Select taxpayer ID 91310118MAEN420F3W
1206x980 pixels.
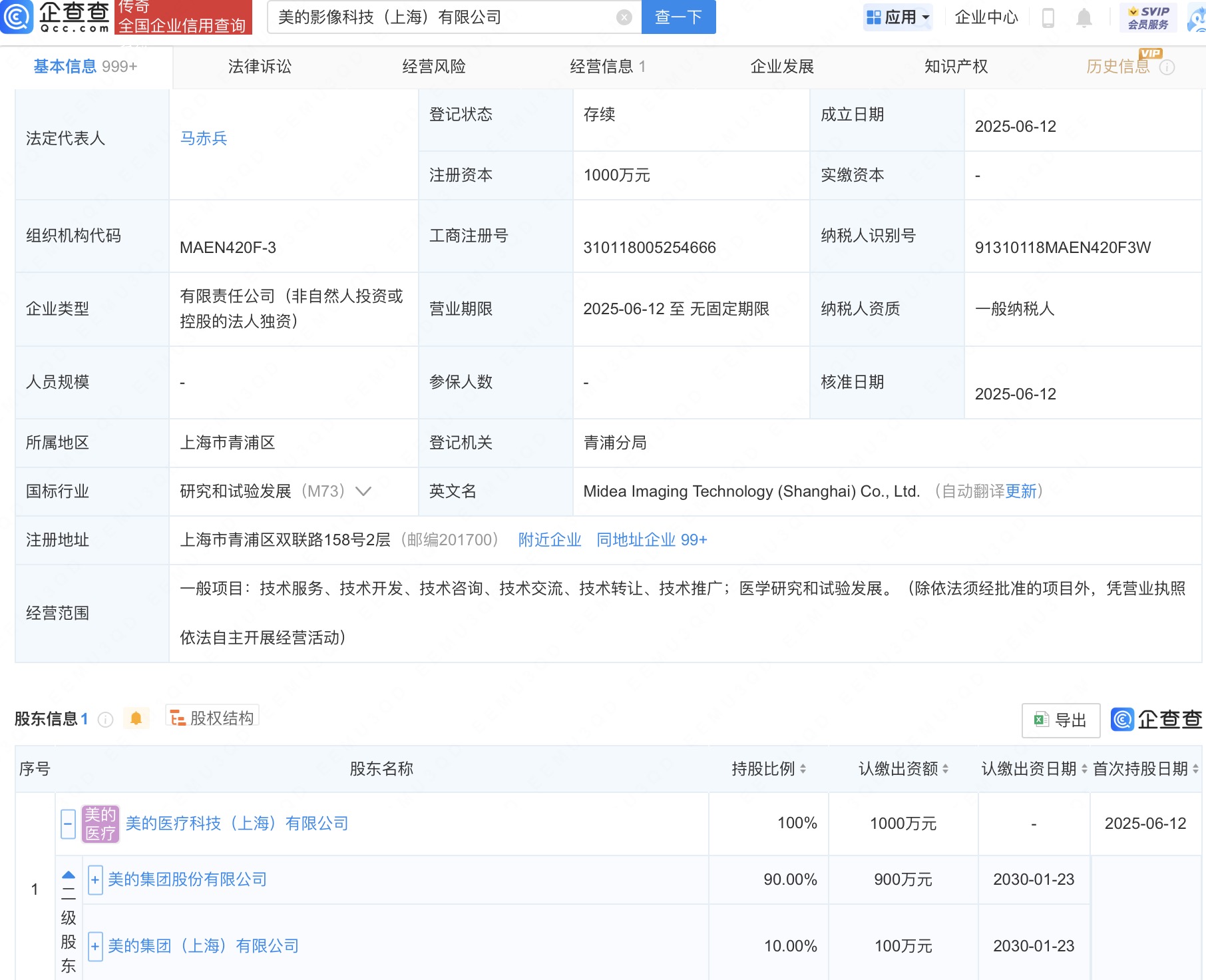[1062, 248]
